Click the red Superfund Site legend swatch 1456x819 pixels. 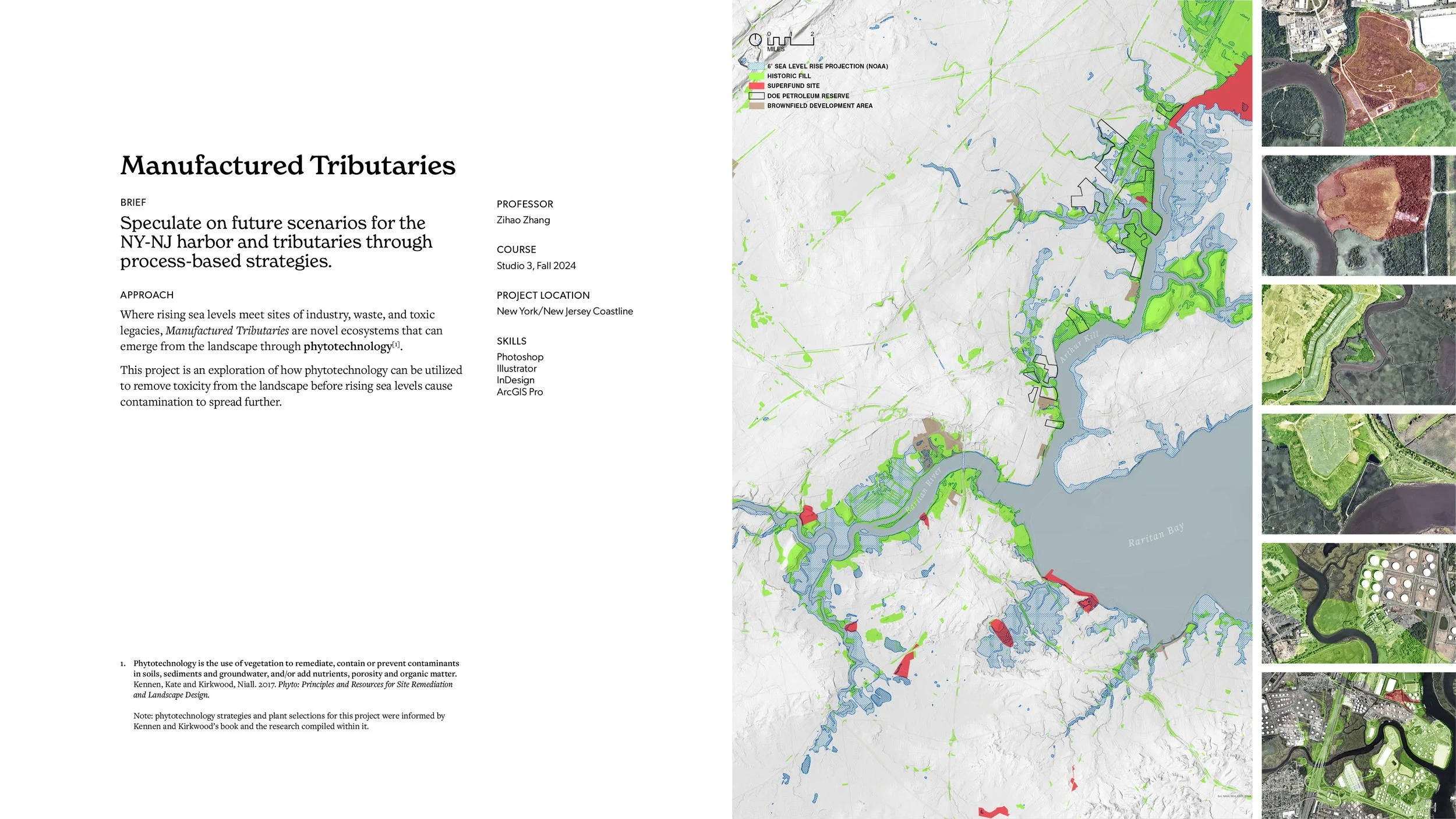[756, 86]
